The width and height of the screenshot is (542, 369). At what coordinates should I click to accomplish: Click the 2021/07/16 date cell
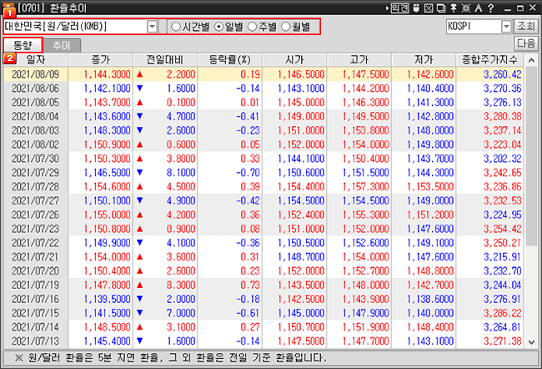35,299
